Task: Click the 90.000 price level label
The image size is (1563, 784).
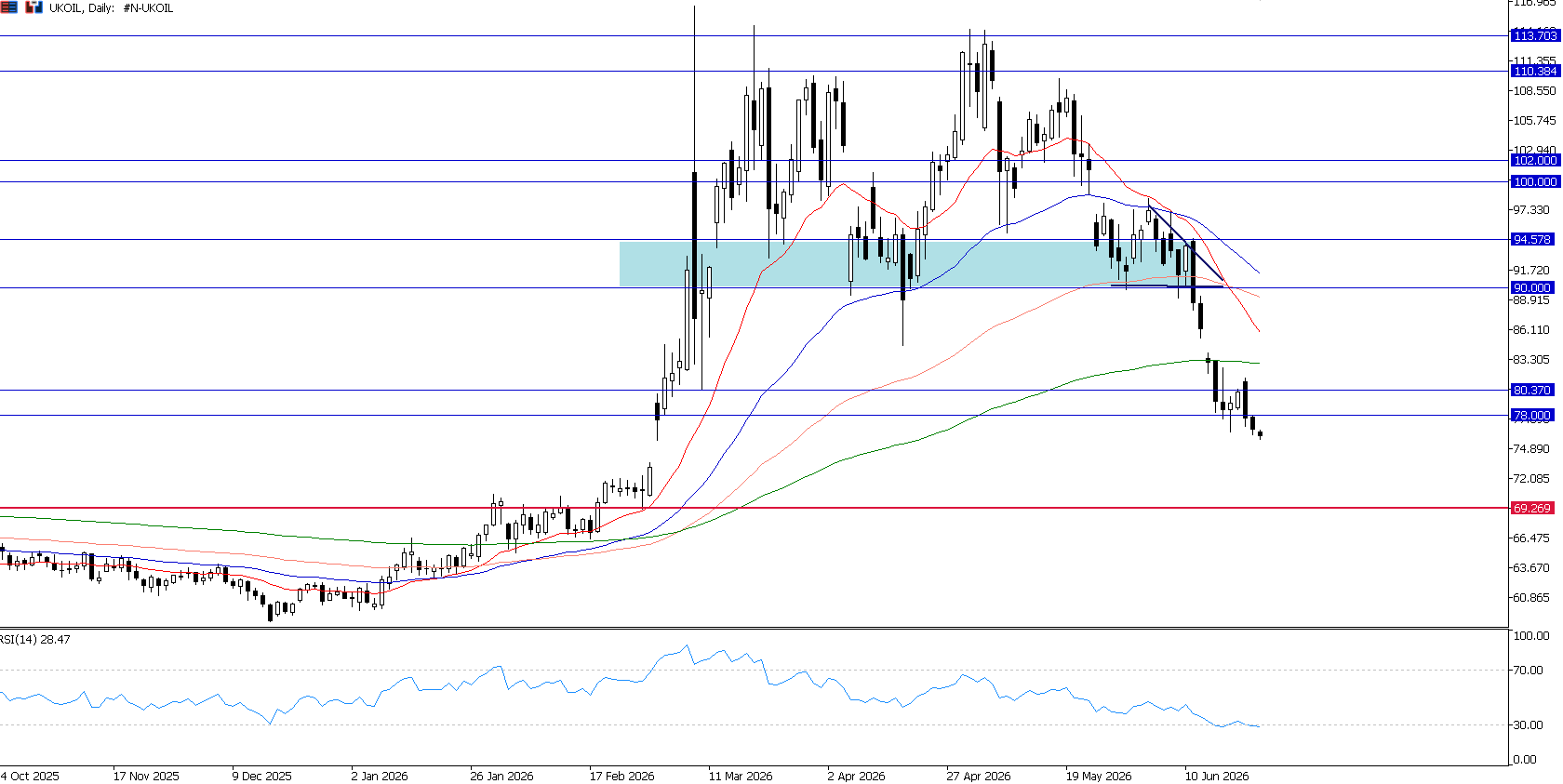Action: 1532,287
